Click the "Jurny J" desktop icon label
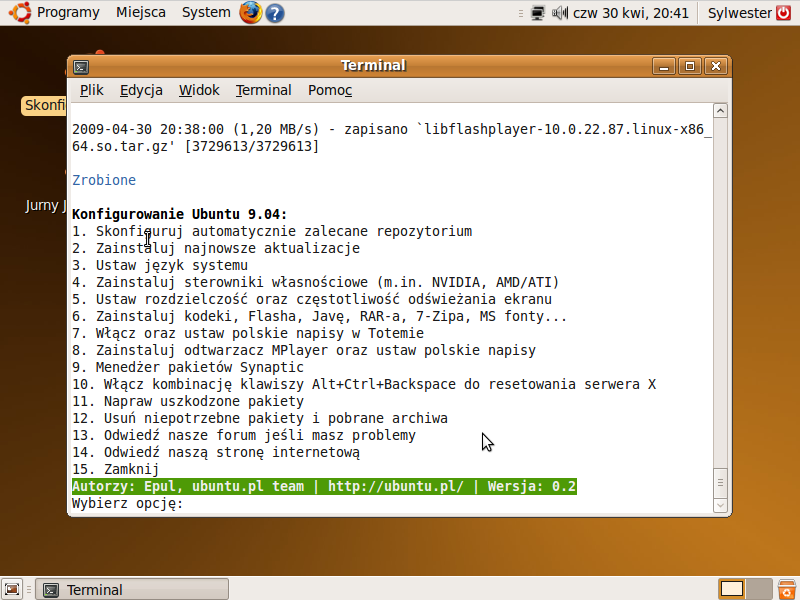The image size is (800, 600). (x=46, y=205)
